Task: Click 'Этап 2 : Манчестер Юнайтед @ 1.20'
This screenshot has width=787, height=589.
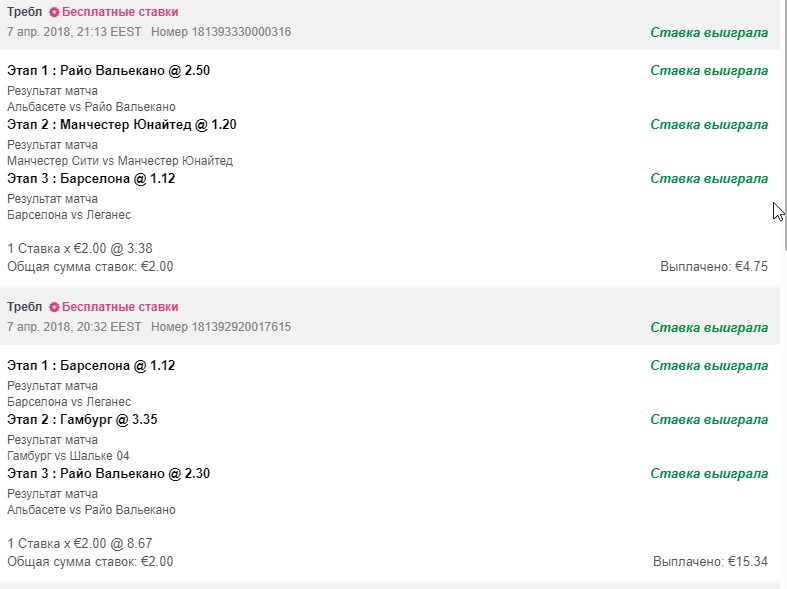Action: coord(121,124)
